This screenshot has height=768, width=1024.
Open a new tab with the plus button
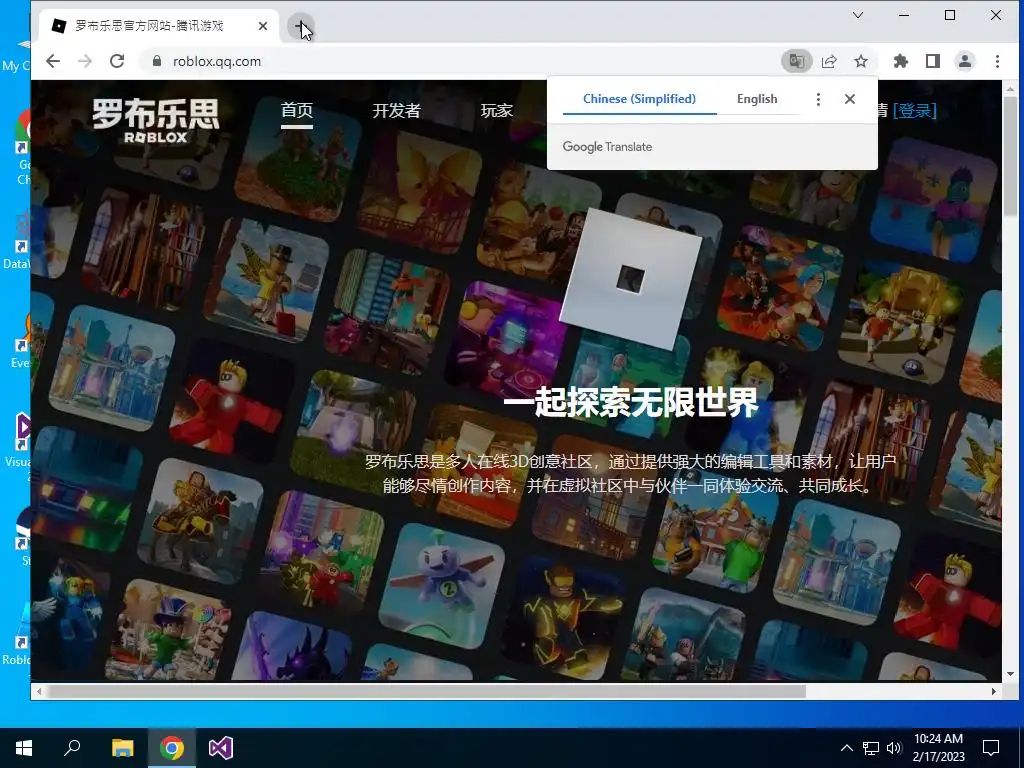(300, 27)
